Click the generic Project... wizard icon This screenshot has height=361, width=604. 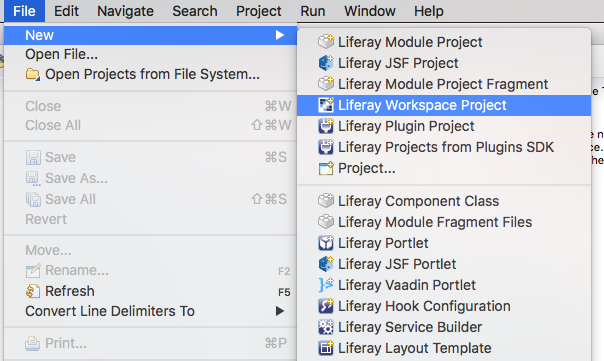coord(326,168)
